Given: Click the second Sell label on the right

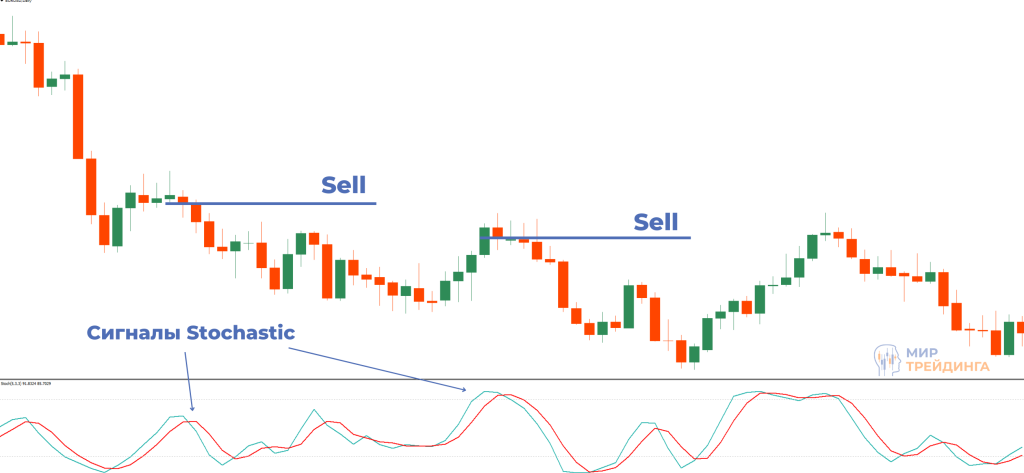Looking at the screenshot, I should pos(656,222).
